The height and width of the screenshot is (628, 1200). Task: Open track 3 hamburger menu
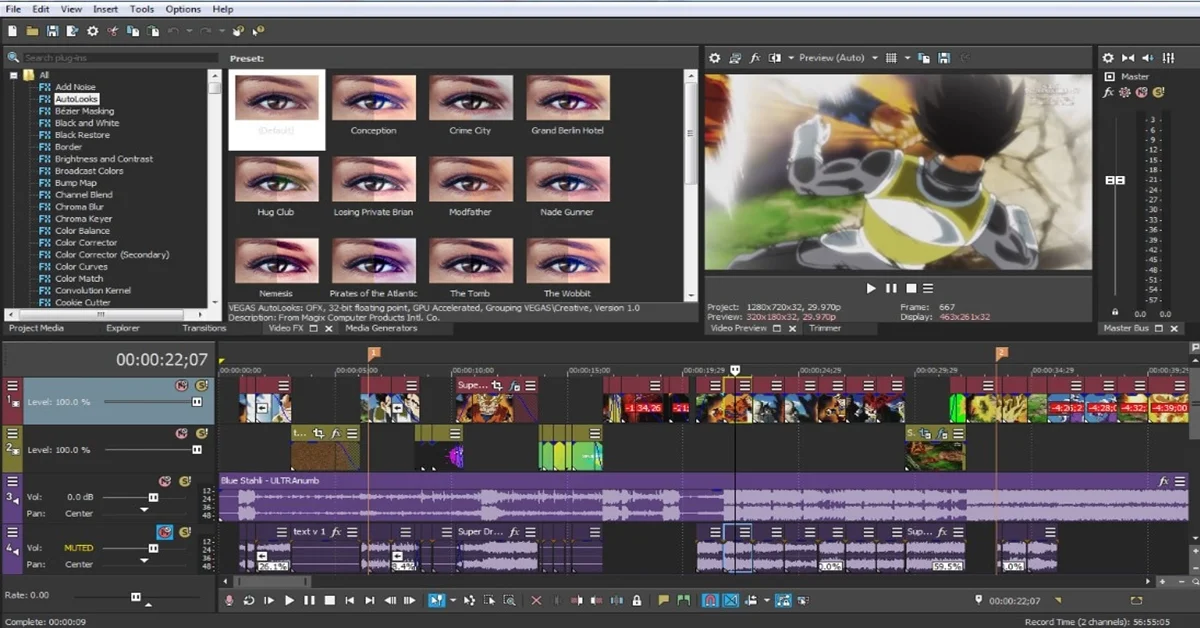coord(13,481)
